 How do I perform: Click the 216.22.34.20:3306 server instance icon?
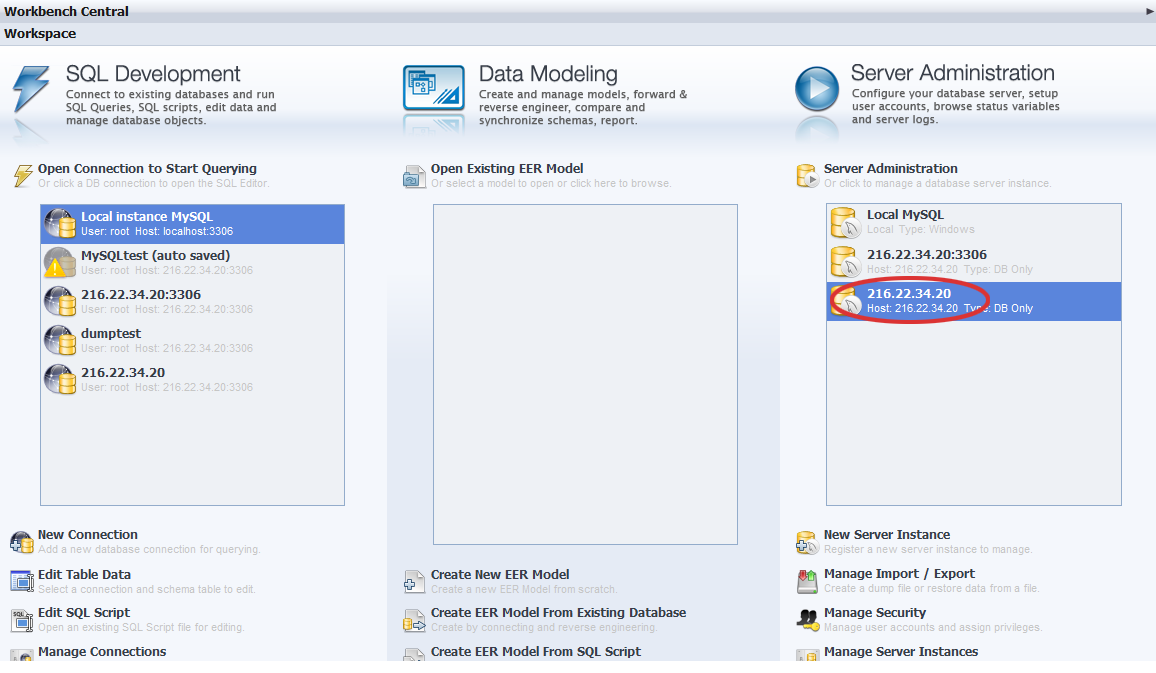pos(845,262)
